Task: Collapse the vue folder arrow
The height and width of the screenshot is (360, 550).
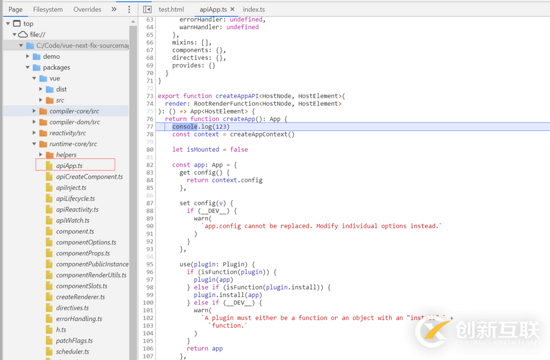Action: point(34,78)
